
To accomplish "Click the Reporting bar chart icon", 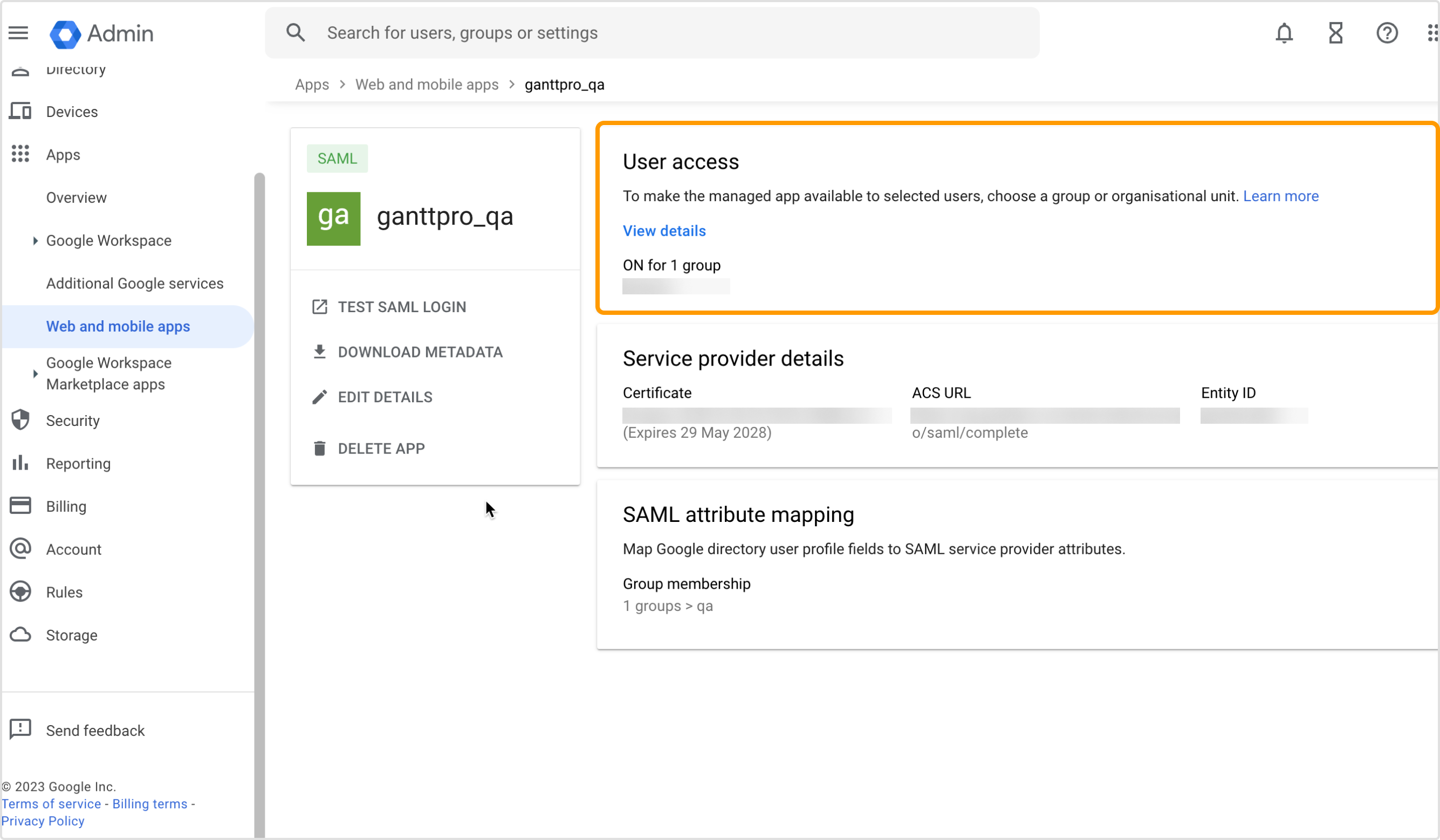I will pyautogui.click(x=20, y=463).
